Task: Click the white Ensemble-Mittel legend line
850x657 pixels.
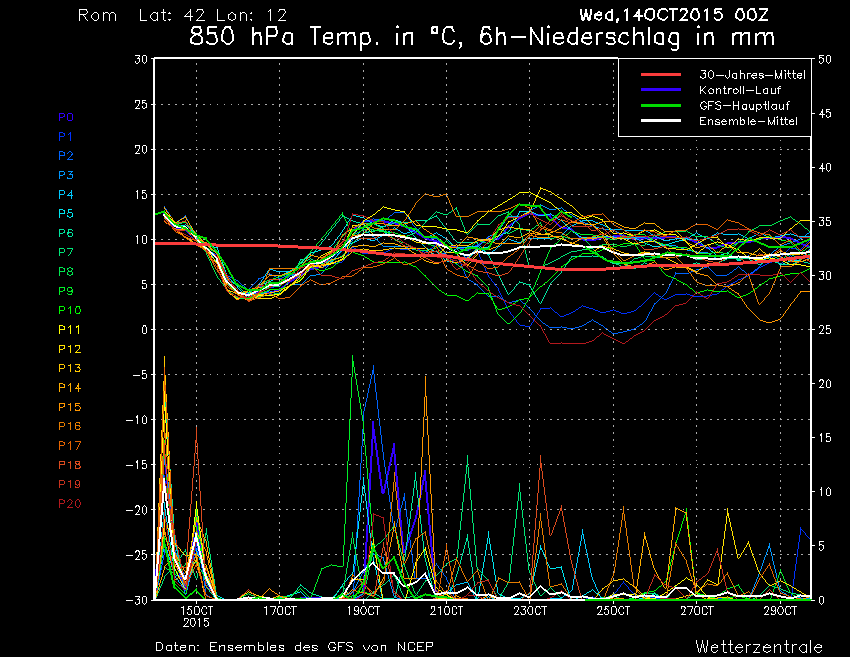Action: pyautogui.click(x=661, y=121)
